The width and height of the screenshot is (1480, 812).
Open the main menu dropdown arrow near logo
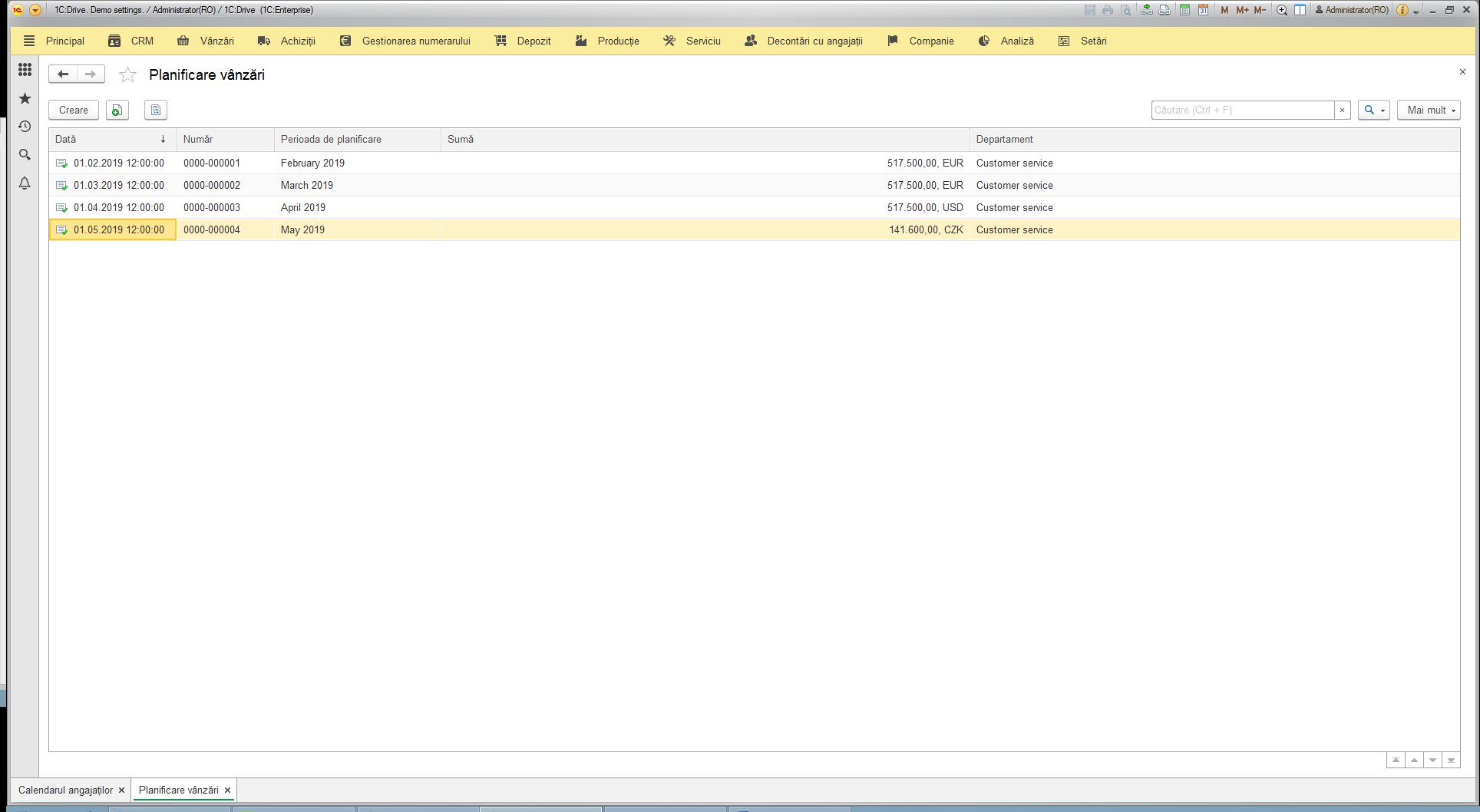(35, 10)
